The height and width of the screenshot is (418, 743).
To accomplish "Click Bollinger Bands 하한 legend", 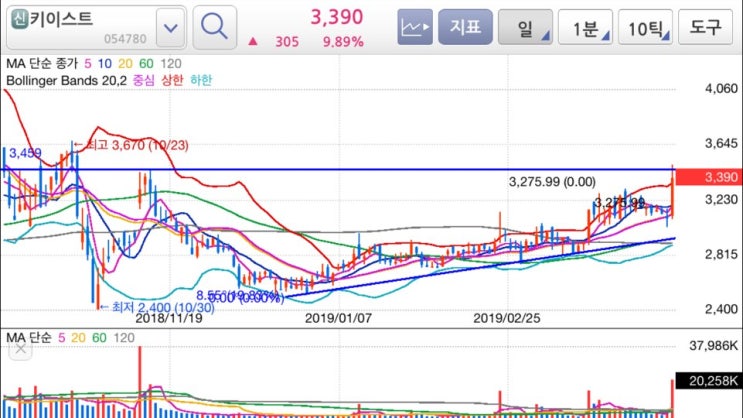I will [201, 80].
